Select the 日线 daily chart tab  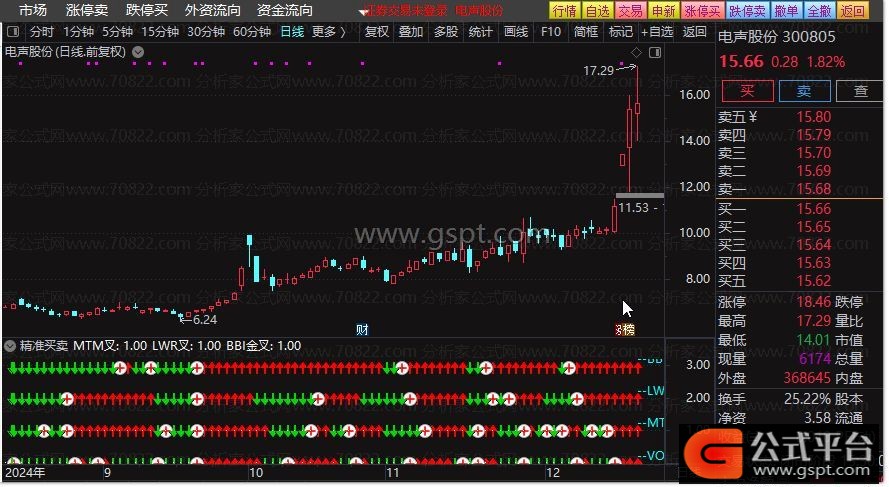coord(293,32)
